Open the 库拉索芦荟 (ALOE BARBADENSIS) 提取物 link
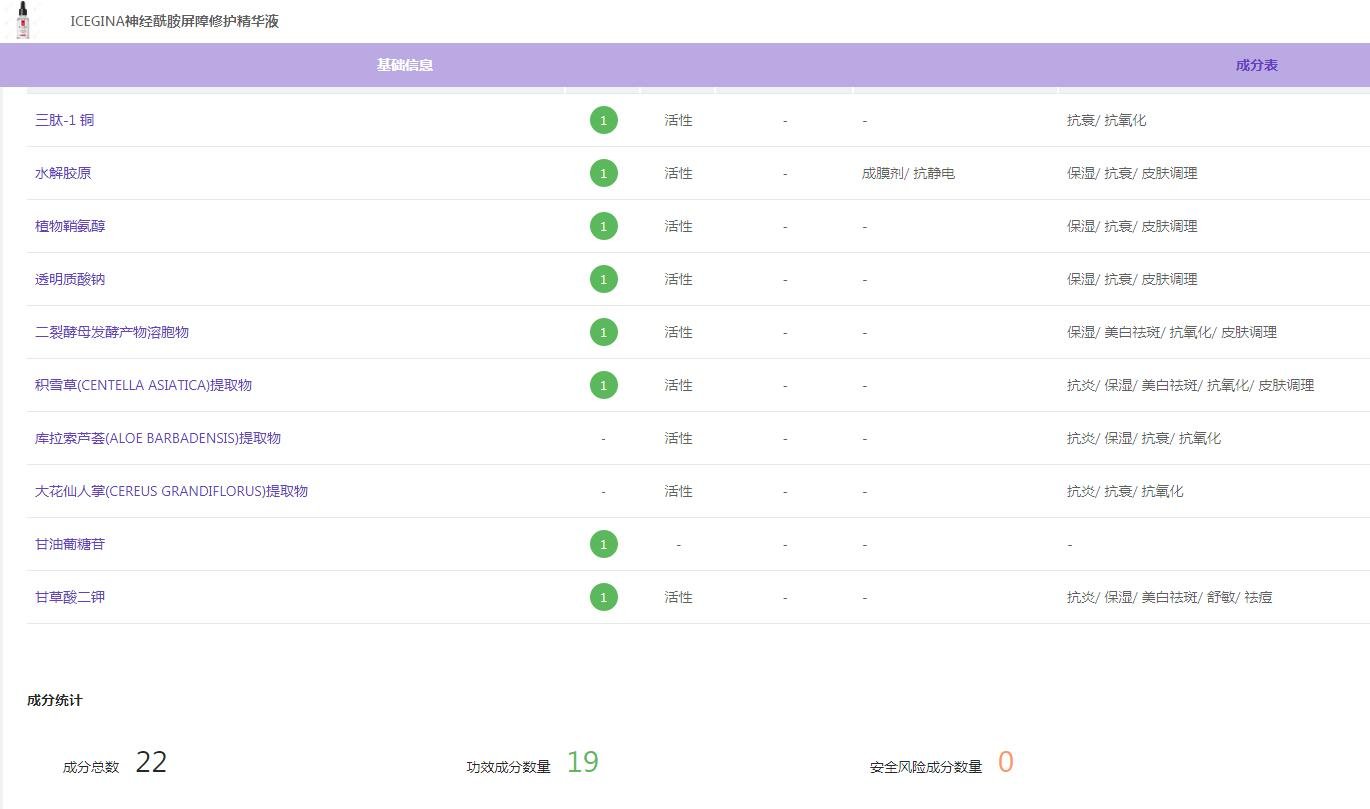This screenshot has width=1370, height=809. pyautogui.click(x=158, y=438)
